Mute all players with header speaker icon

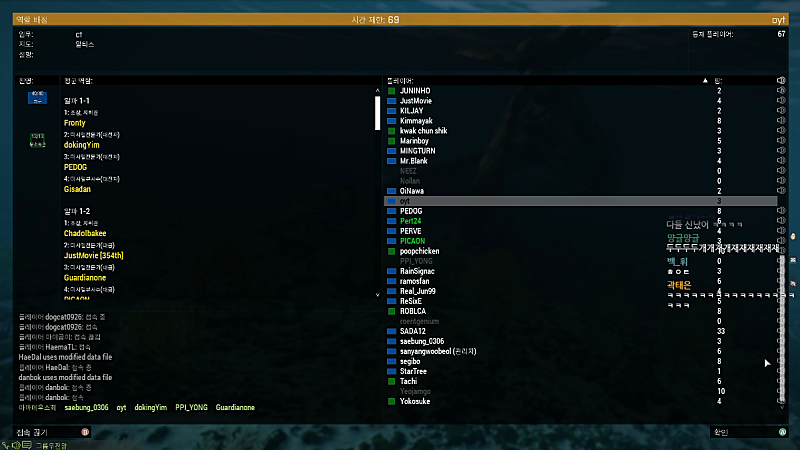click(x=781, y=81)
